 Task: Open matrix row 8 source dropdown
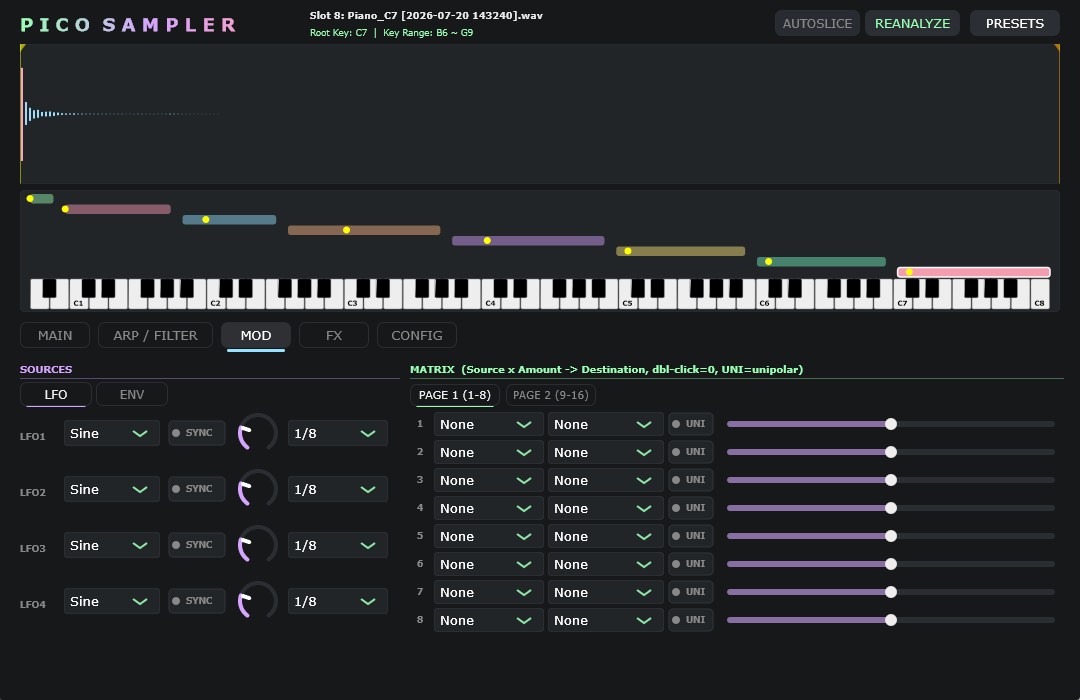pyautogui.click(x=488, y=620)
